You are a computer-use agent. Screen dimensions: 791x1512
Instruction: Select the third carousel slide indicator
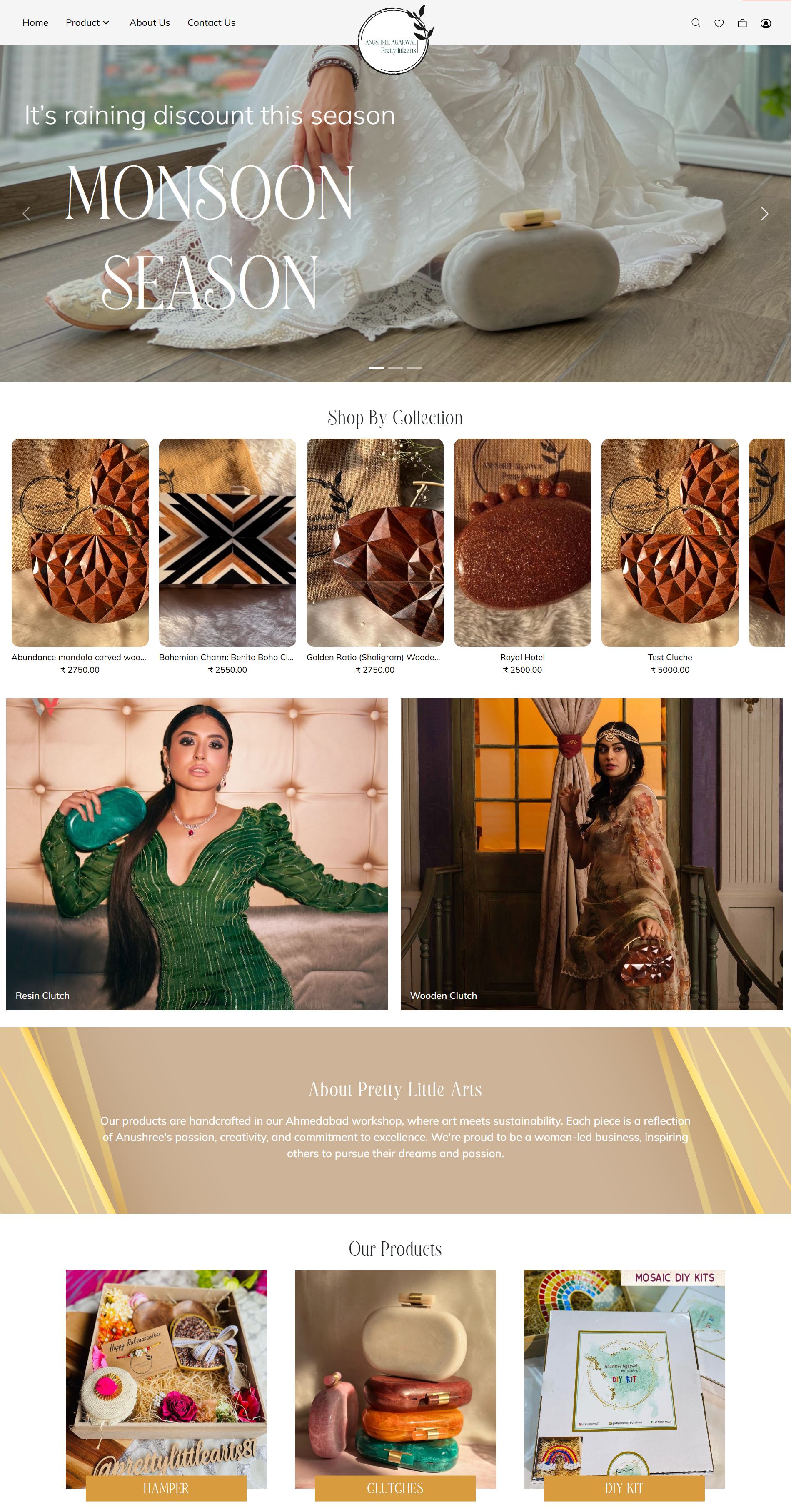414,368
